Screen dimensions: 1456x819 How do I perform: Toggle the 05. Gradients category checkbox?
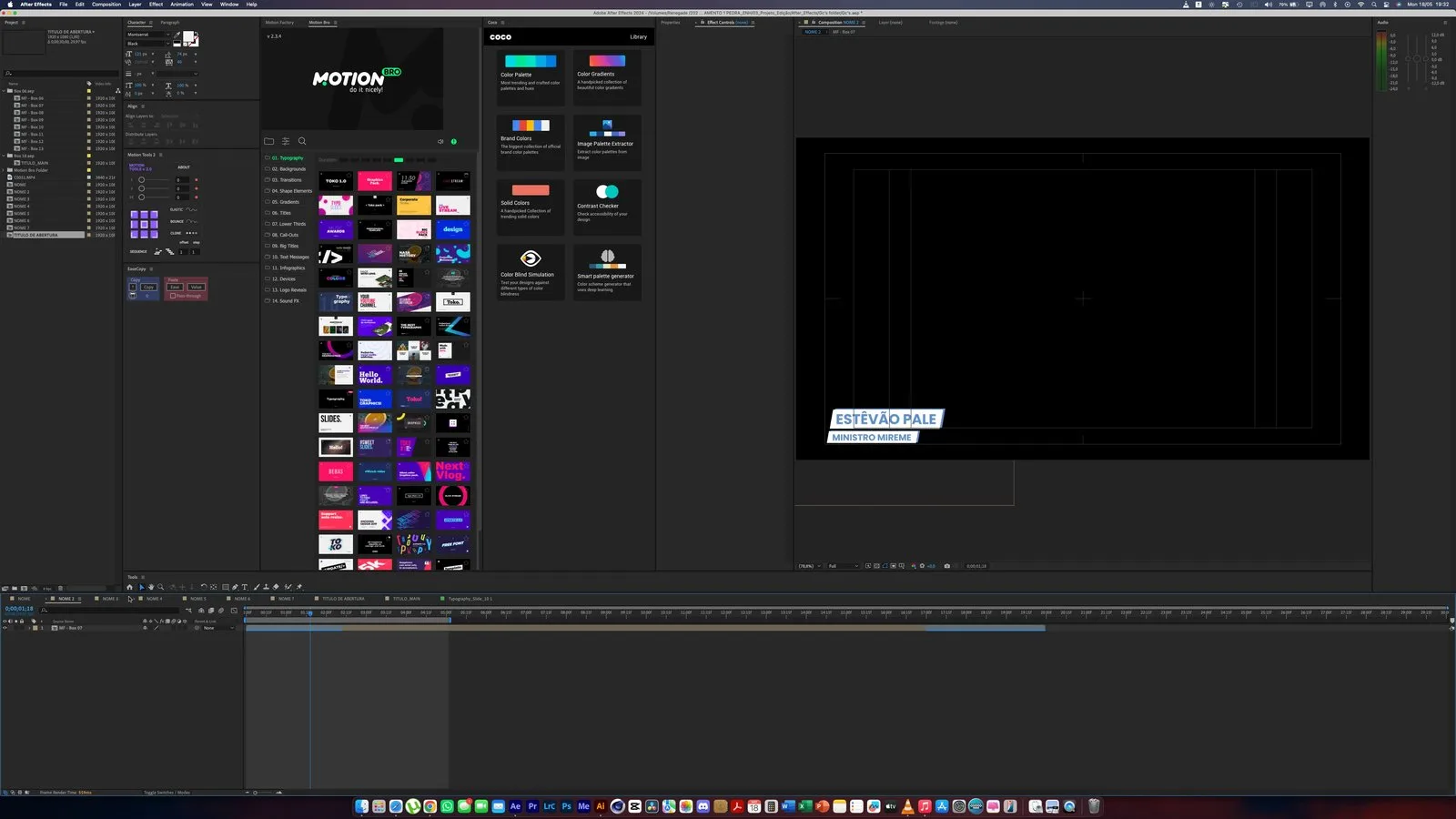coord(268,202)
